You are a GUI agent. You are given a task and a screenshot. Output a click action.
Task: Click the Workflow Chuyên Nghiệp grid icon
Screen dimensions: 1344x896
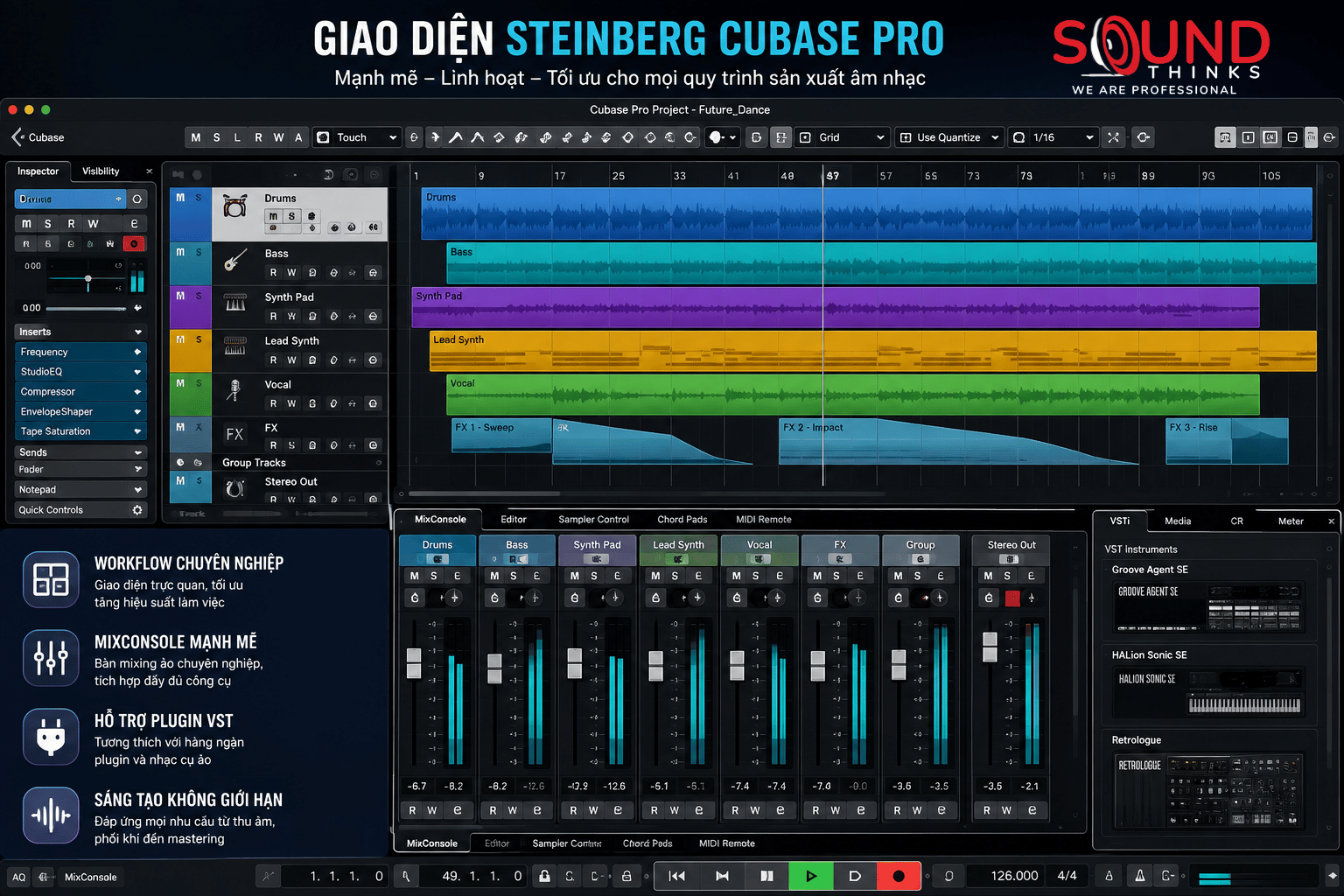[51, 579]
